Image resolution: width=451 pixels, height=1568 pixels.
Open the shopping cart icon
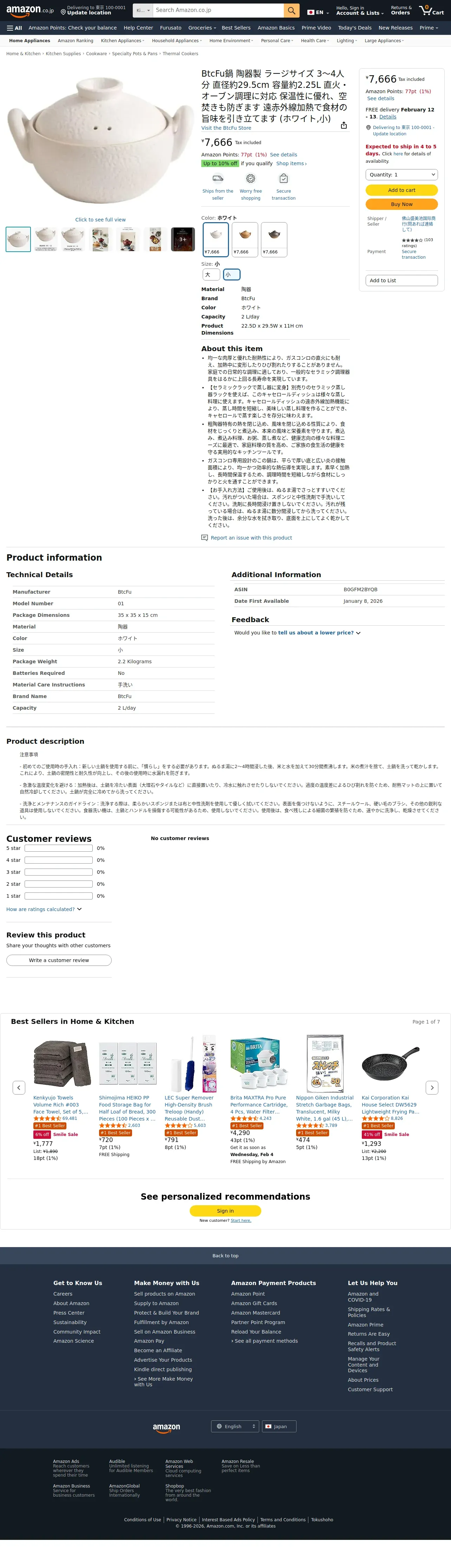coord(432,10)
